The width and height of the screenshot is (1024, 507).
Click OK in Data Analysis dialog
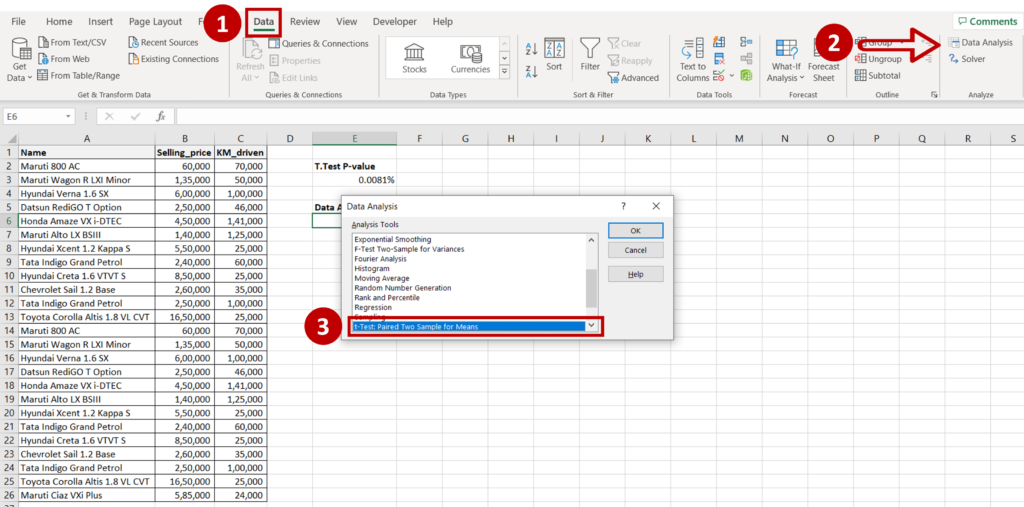pos(635,230)
